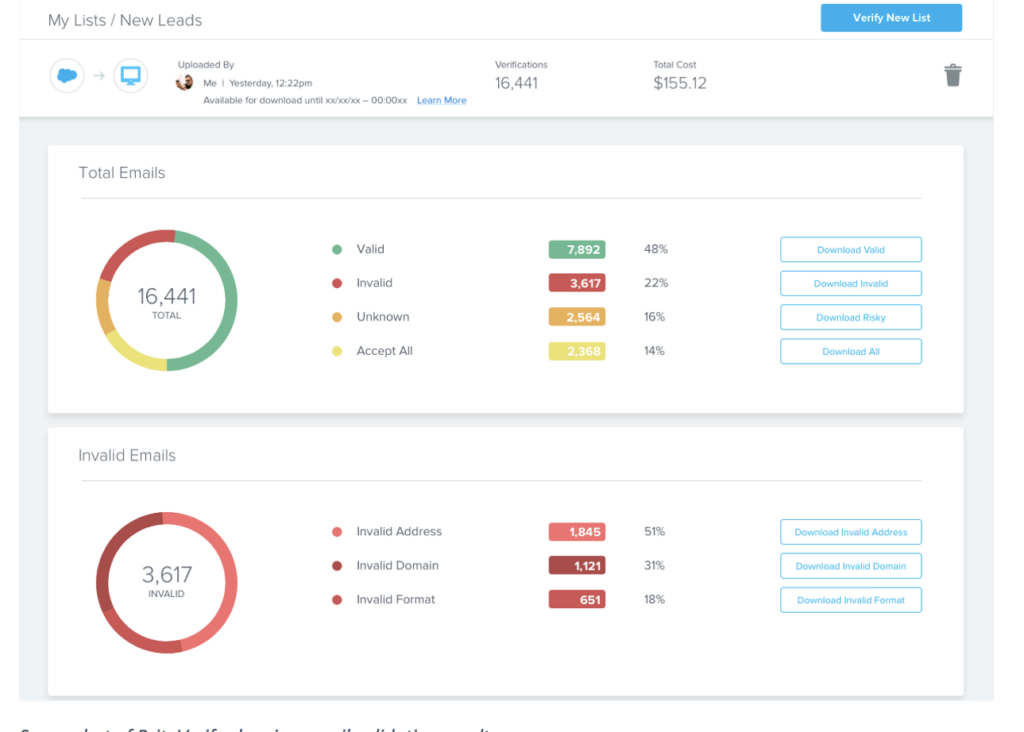1024x732 pixels.
Task: Click the 16,441 total donut chart
Action: (167, 301)
